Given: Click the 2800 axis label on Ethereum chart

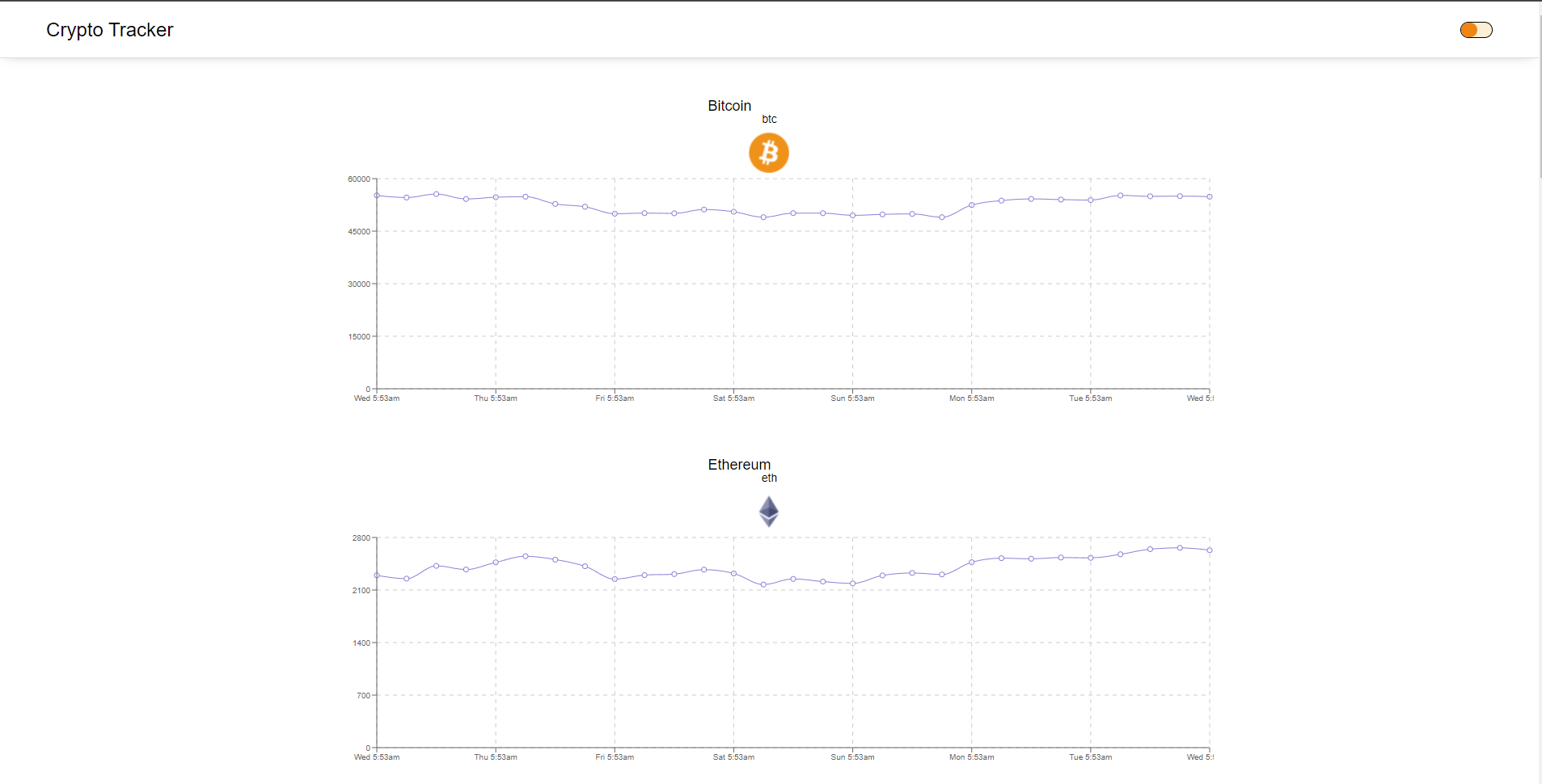Looking at the screenshot, I should pos(361,538).
